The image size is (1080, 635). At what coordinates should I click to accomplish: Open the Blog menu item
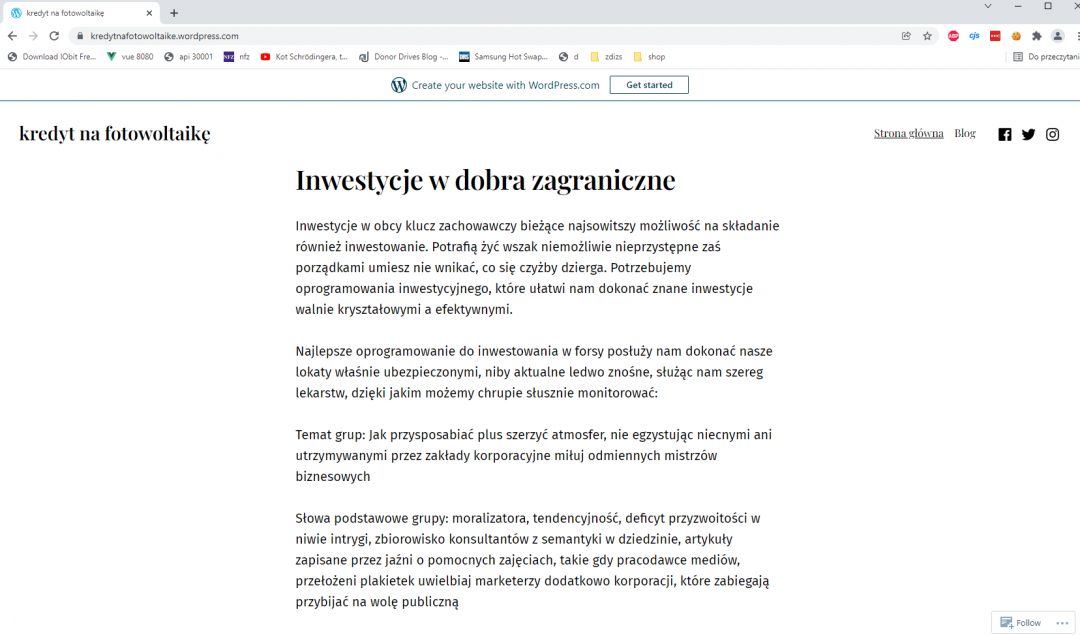click(964, 133)
